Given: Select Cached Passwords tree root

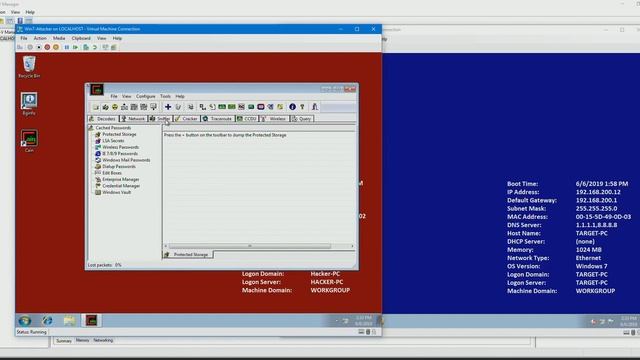Looking at the screenshot, I should coord(113,128).
